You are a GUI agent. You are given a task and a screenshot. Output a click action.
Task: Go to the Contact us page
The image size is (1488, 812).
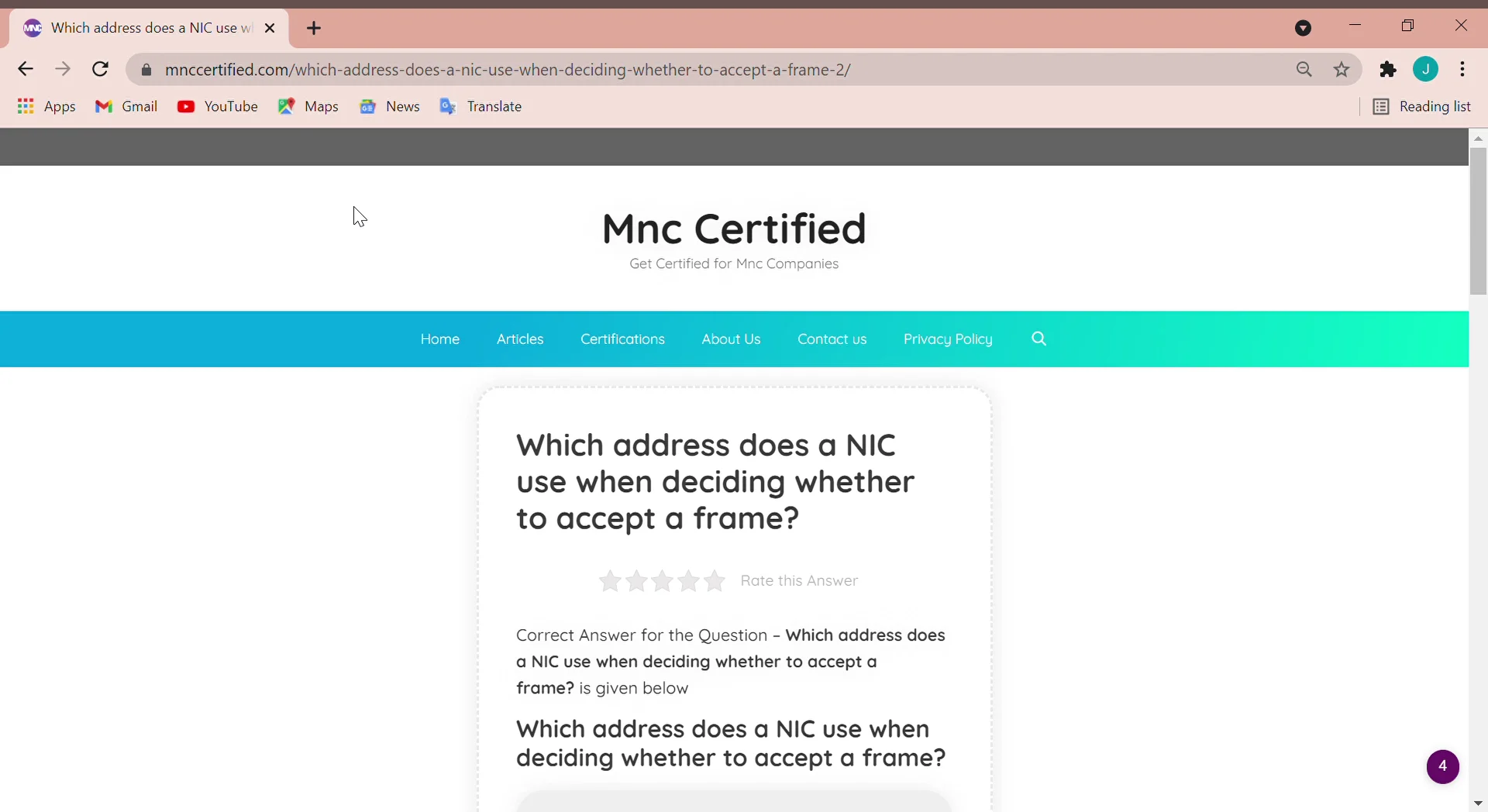click(832, 339)
